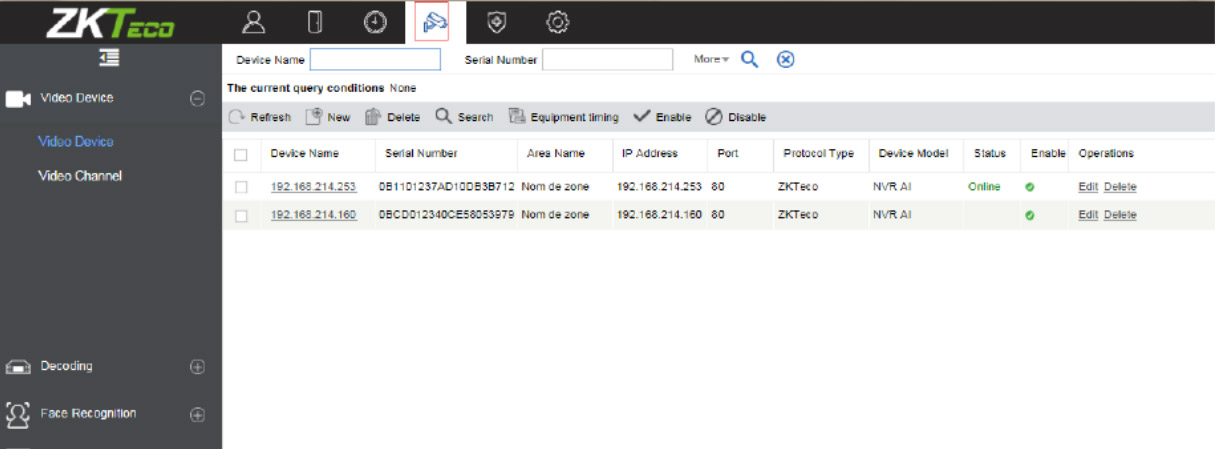Open the Attendance clock module icon
Screen dimensions: 1215x449
pyautogui.click(x=373, y=21)
